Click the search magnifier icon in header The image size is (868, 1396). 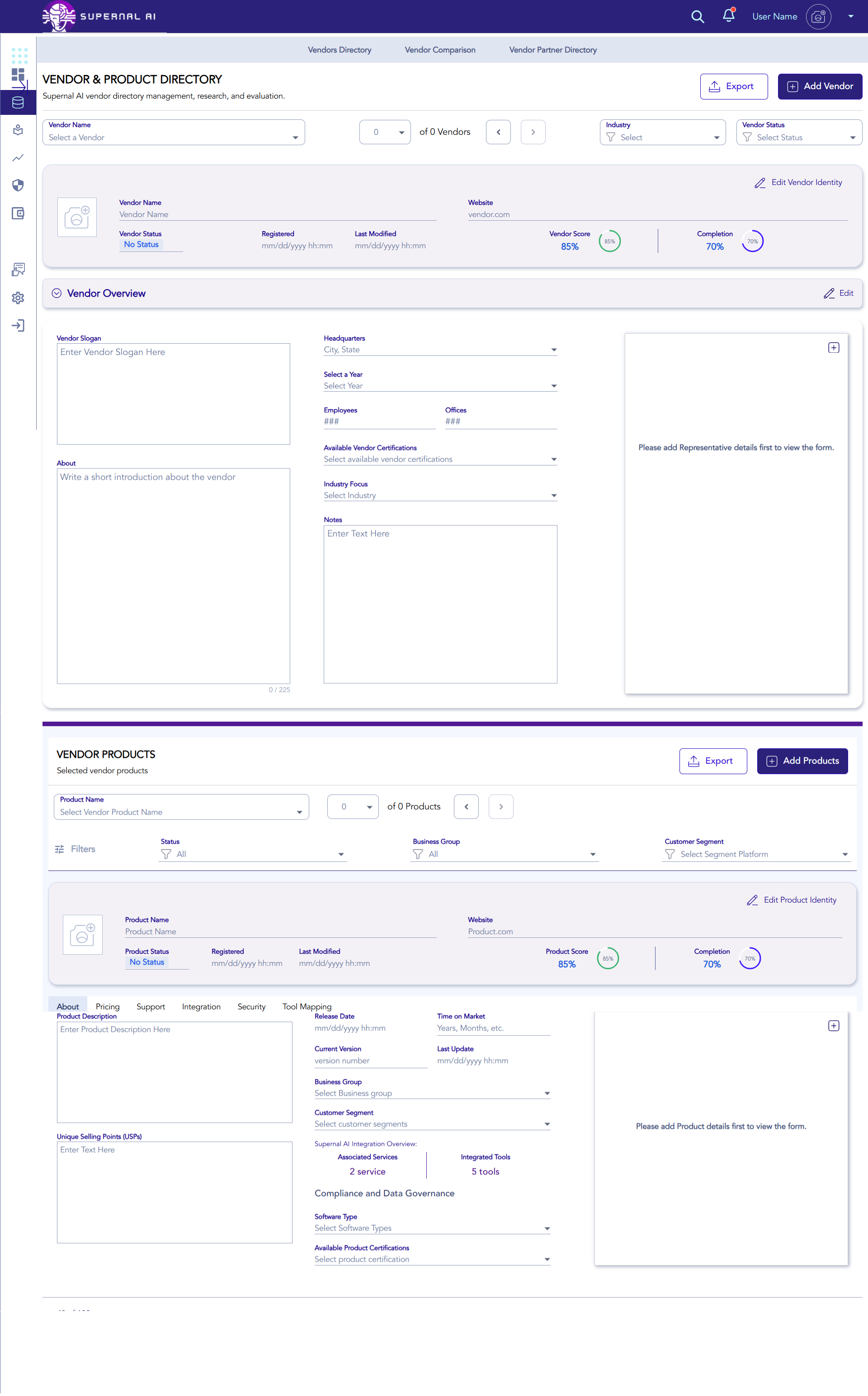[697, 17]
